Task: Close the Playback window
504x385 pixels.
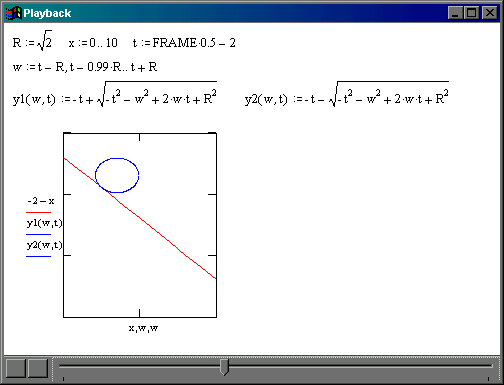Action: pos(490,13)
